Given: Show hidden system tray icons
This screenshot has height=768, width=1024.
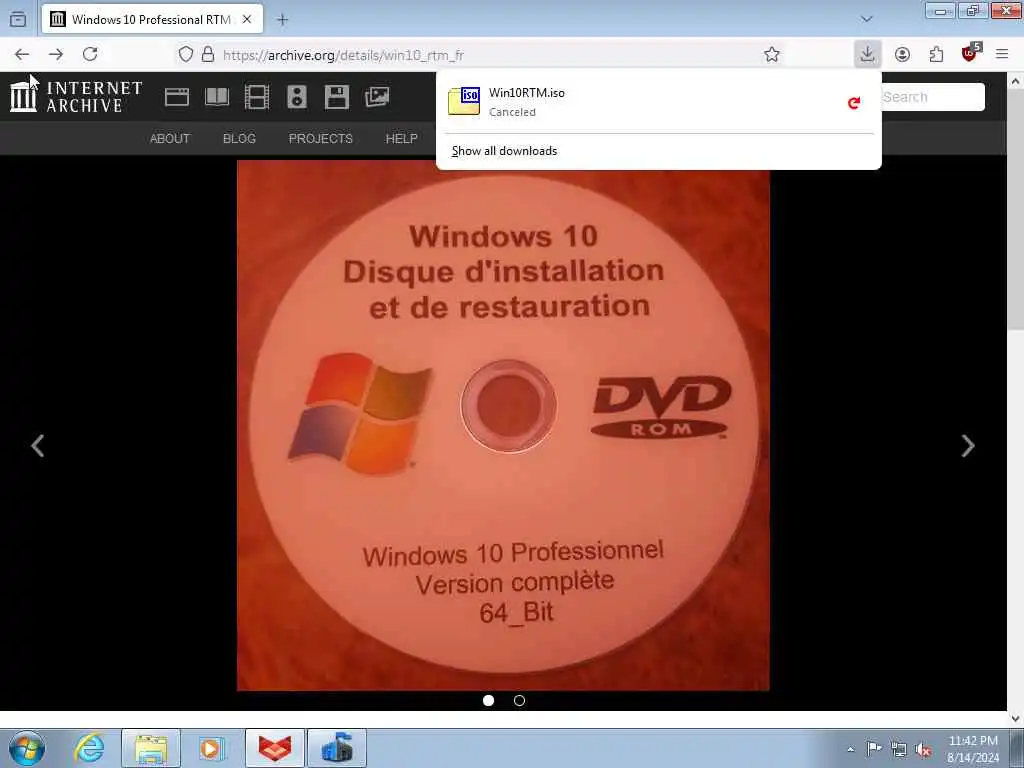Looking at the screenshot, I should pos(850,750).
